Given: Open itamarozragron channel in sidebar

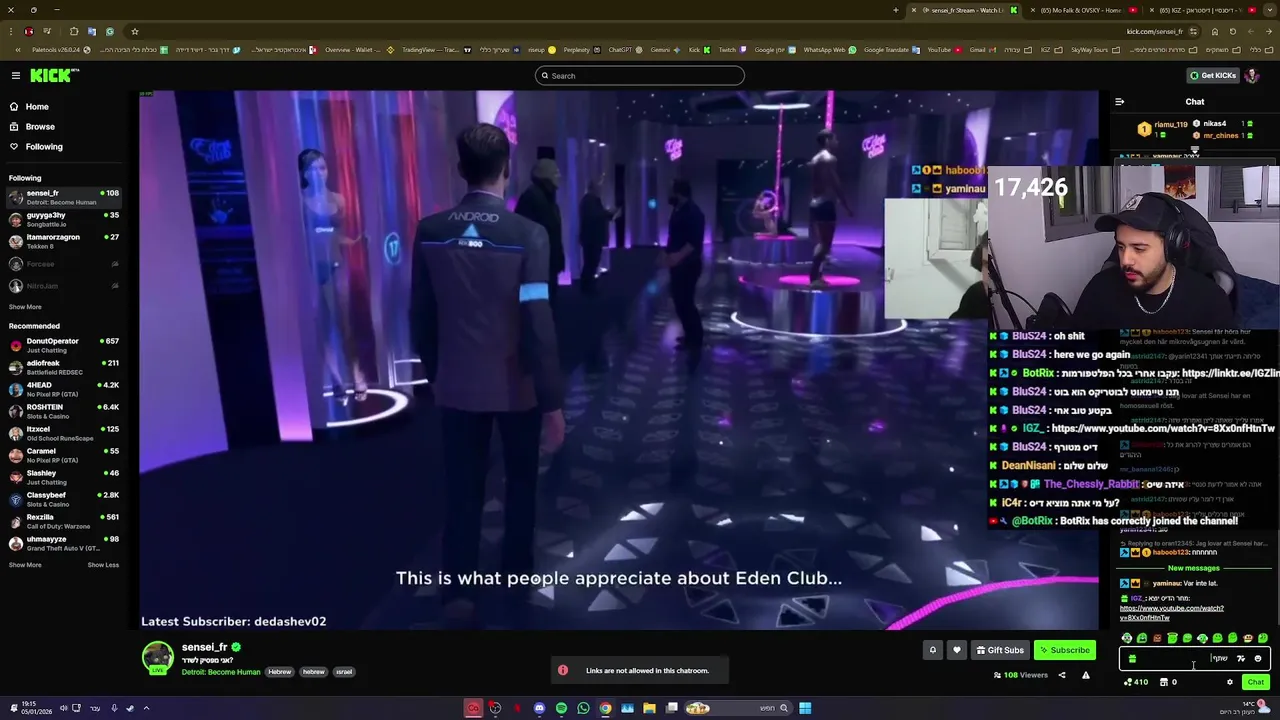Looking at the screenshot, I should click(64, 241).
